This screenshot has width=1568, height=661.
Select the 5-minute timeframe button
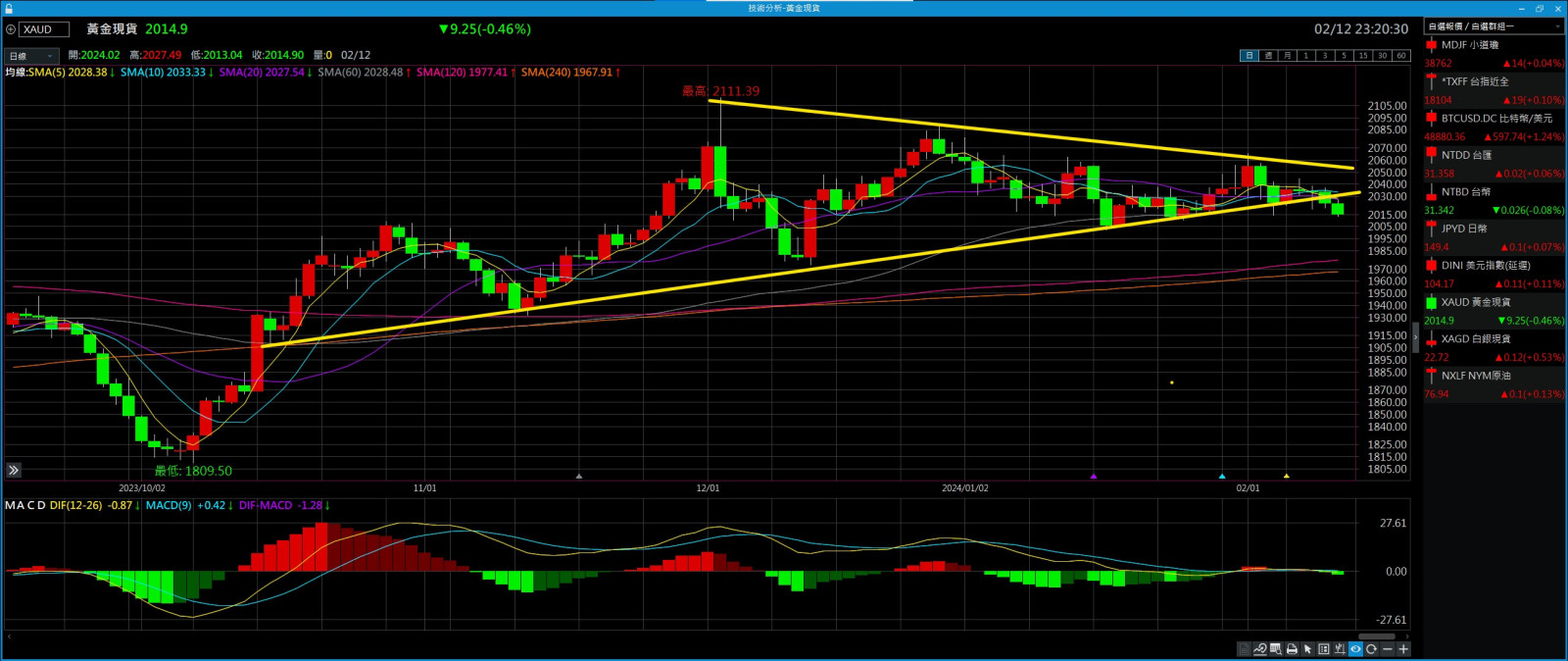pos(1344,56)
